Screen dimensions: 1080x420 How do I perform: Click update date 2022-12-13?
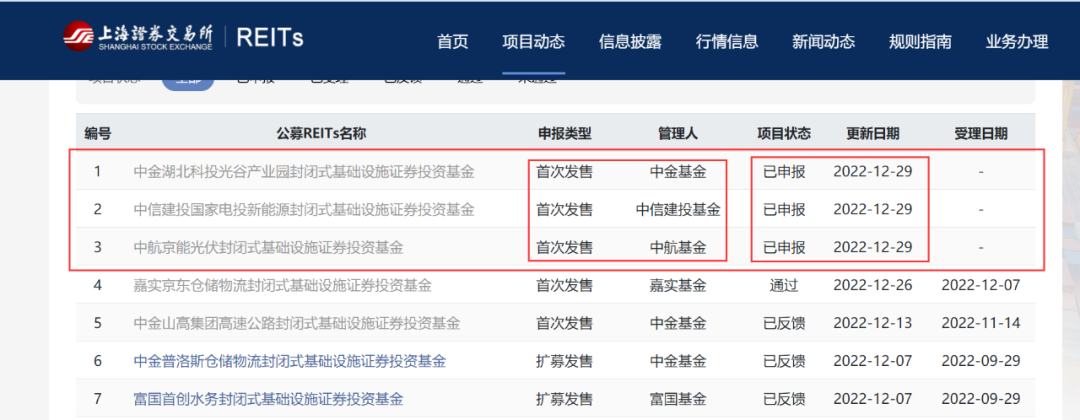coord(873,323)
